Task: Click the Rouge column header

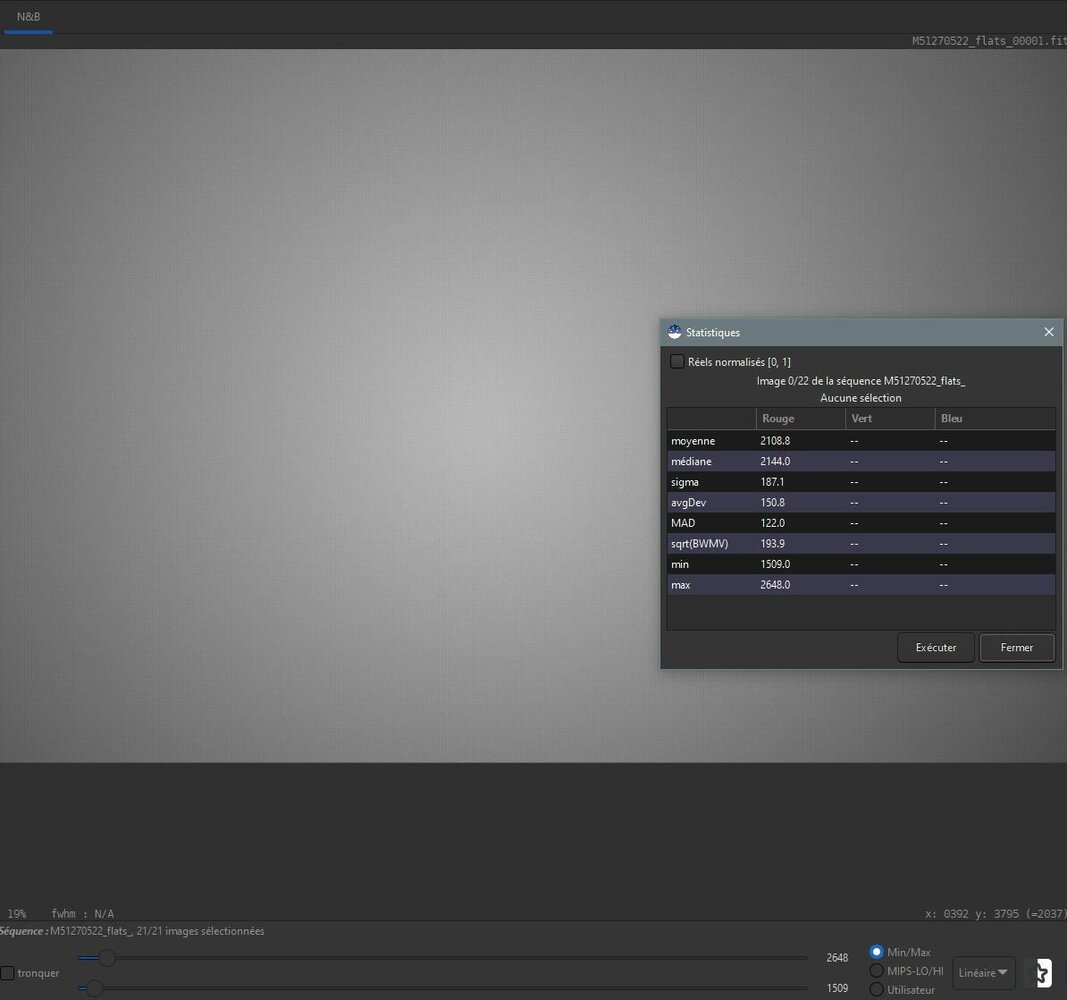Action: click(800, 418)
